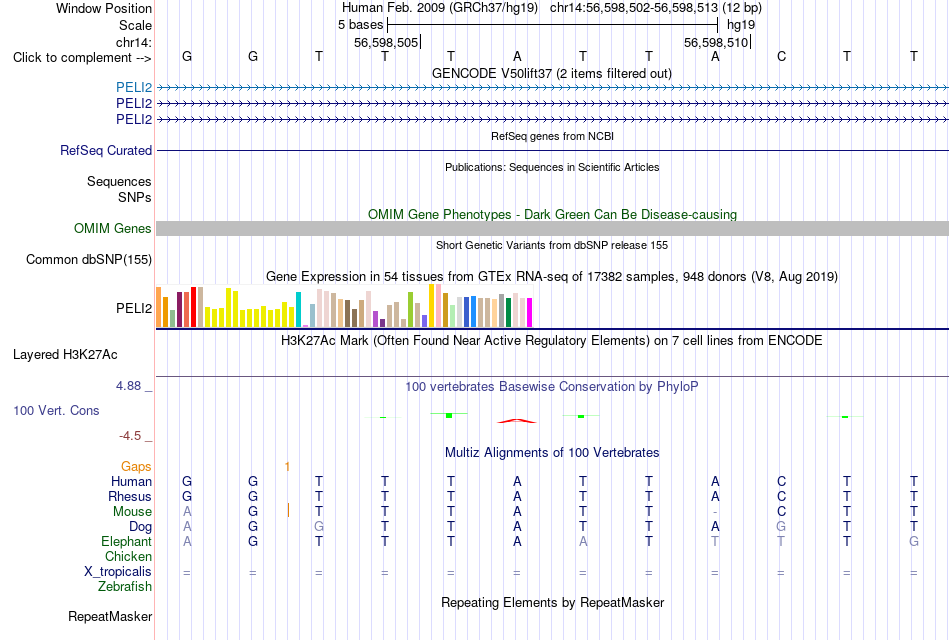Image resolution: width=950 pixels, height=640 pixels.
Task: Open the OMIM Gene Phenotypes track title
Action: click(552, 215)
